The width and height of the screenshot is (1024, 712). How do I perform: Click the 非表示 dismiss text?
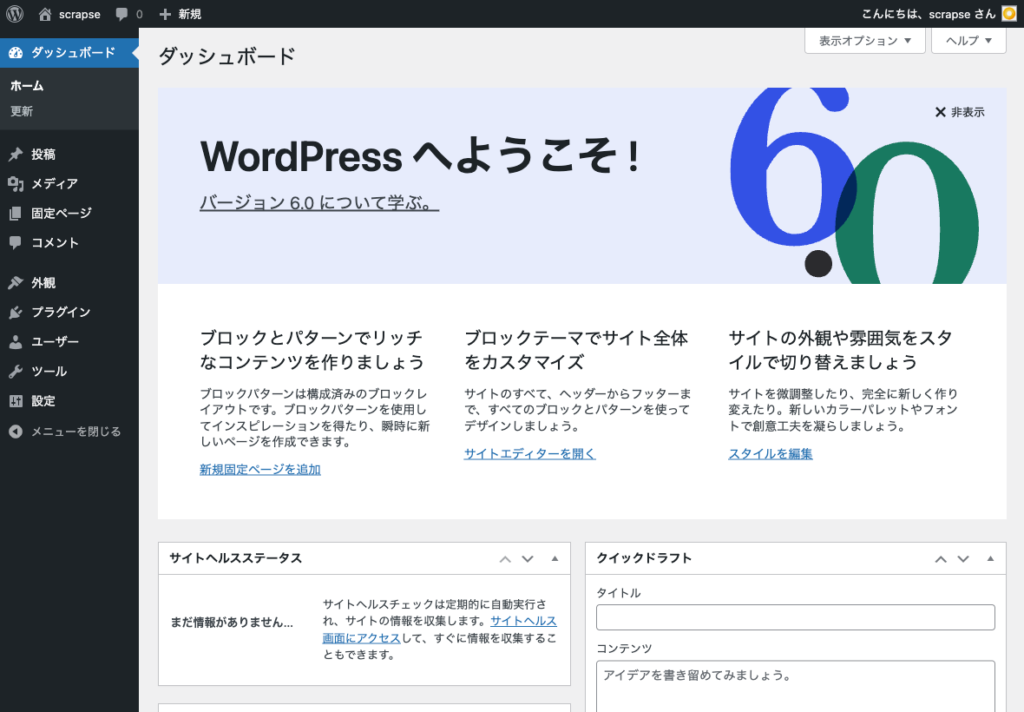tap(968, 112)
